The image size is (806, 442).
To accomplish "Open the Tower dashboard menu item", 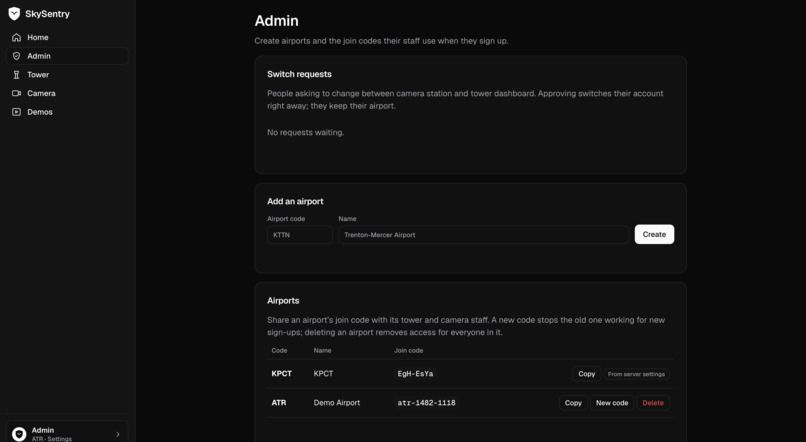I will [67, 75].
